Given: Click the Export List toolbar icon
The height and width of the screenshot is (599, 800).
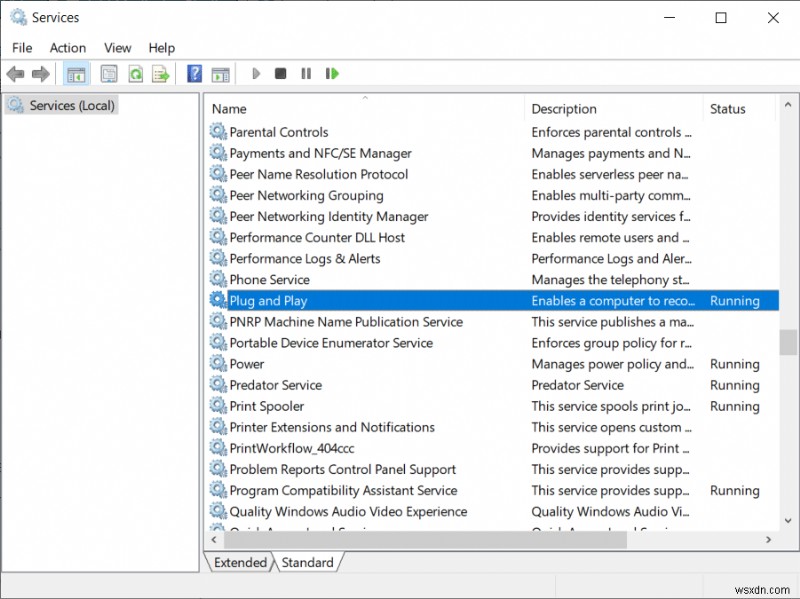Looking at the screenshot, I should pyautogui.click(x=161, y=74).
